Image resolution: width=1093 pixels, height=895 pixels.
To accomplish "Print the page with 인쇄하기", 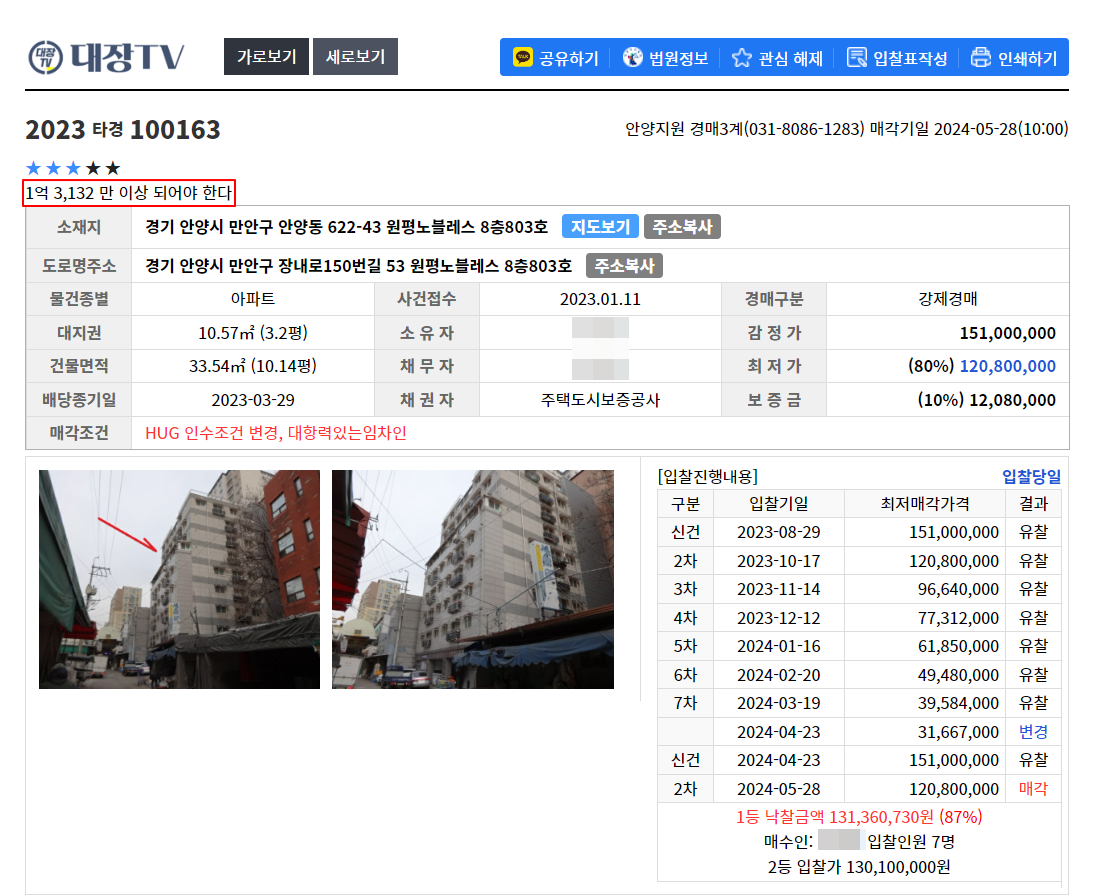I will click(x=1014, y=58).
